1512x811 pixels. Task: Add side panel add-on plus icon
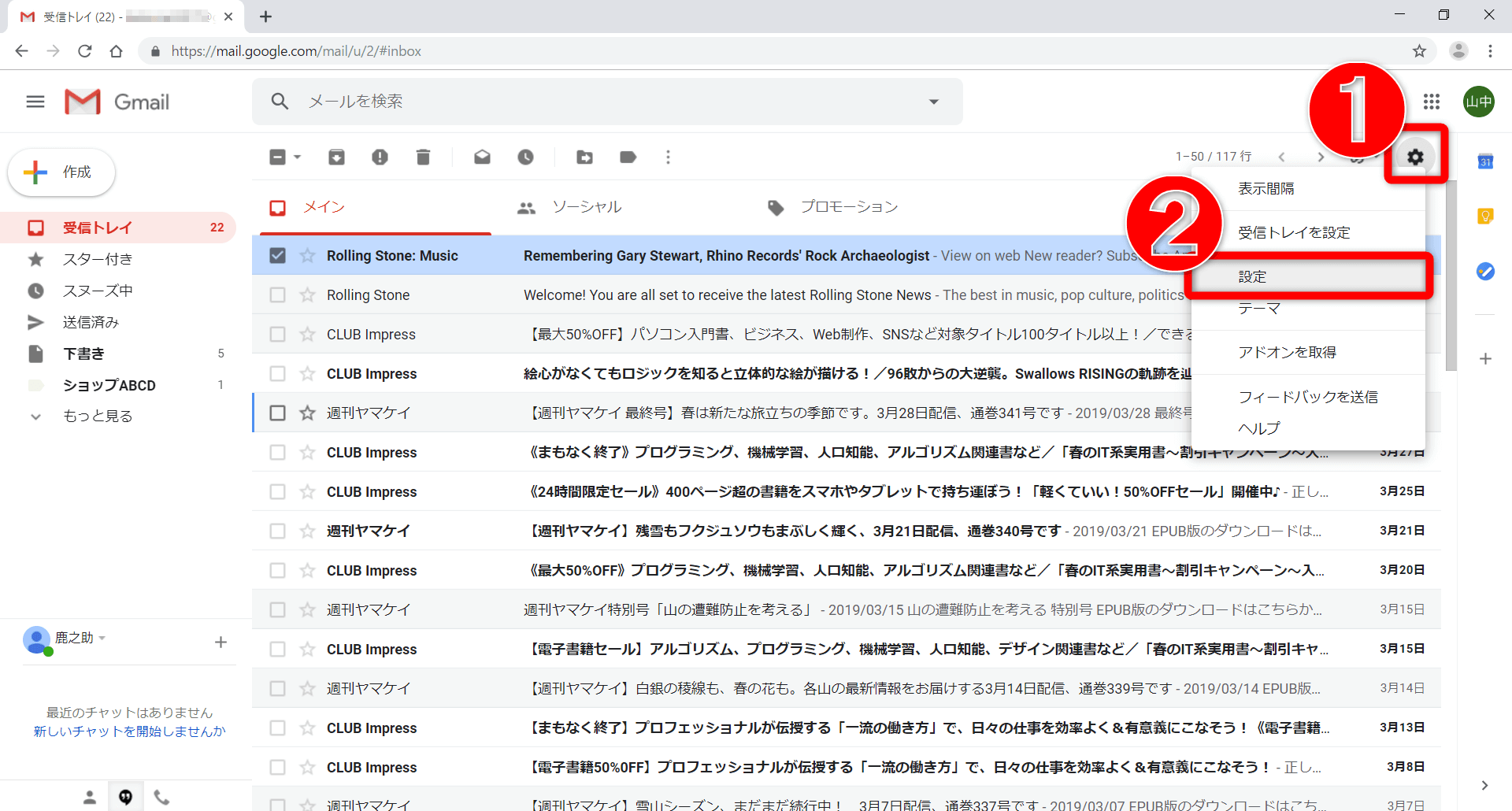coord(1485,359)
